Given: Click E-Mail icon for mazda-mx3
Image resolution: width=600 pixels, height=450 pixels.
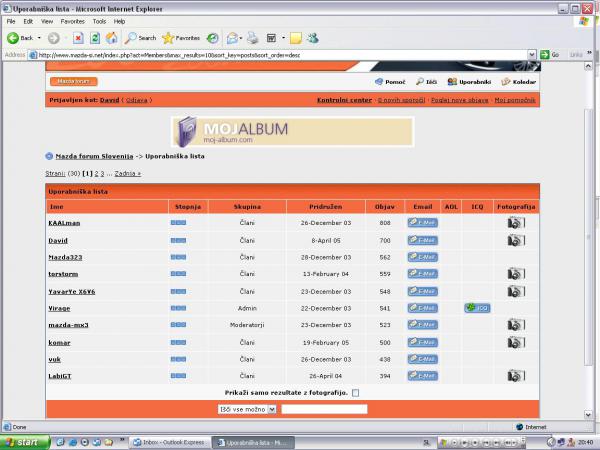Looking at the screenshot, I should point(422,325).
